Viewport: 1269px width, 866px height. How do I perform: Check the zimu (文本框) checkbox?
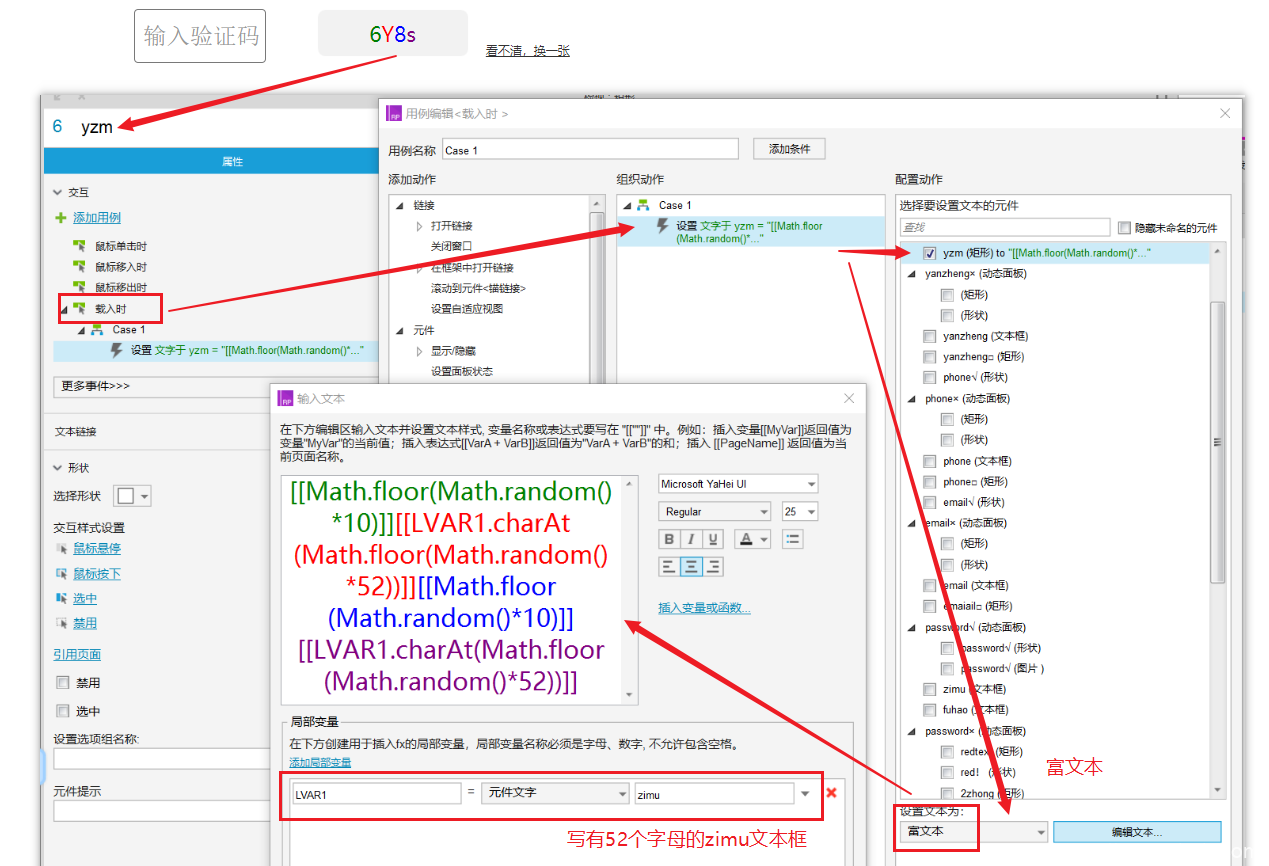[930, 690]
